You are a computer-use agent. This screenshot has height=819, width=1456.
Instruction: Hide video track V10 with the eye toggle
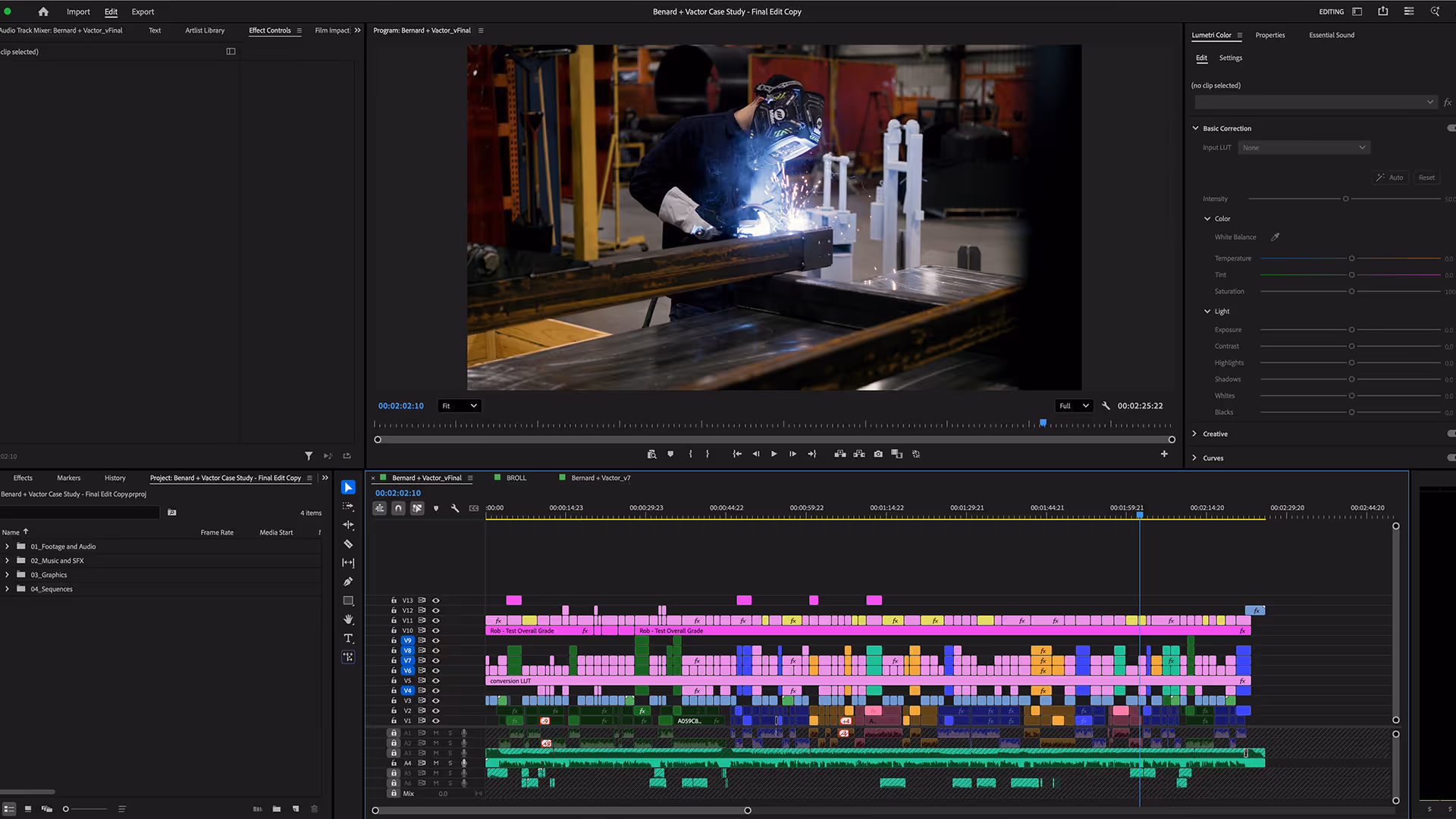pos(436,630)
